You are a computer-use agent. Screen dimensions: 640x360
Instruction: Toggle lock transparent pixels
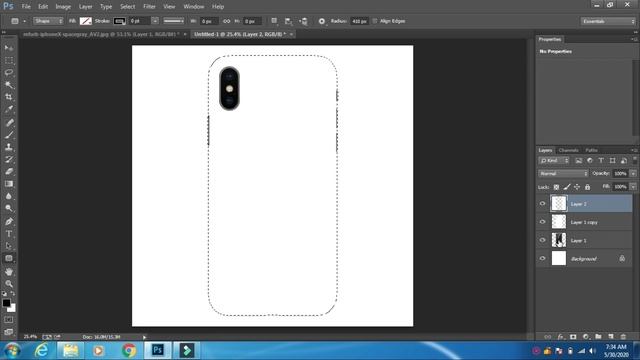(556, 187)
